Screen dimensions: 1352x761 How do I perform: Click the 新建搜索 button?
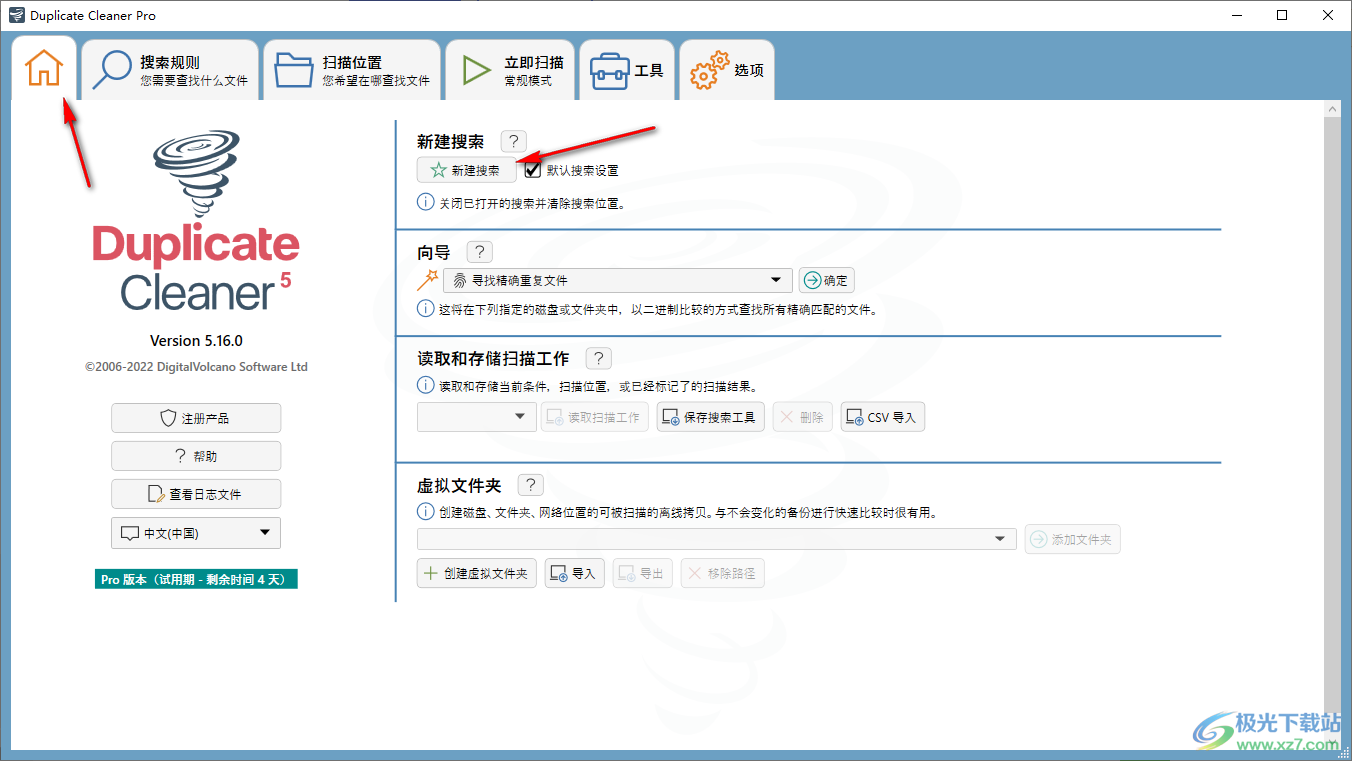click(x=467, y=170)
